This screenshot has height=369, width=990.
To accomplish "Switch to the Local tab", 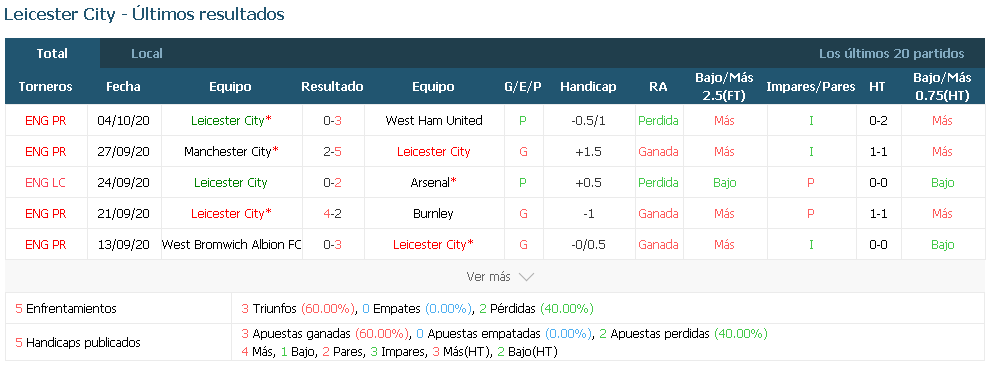I will 146,54.
